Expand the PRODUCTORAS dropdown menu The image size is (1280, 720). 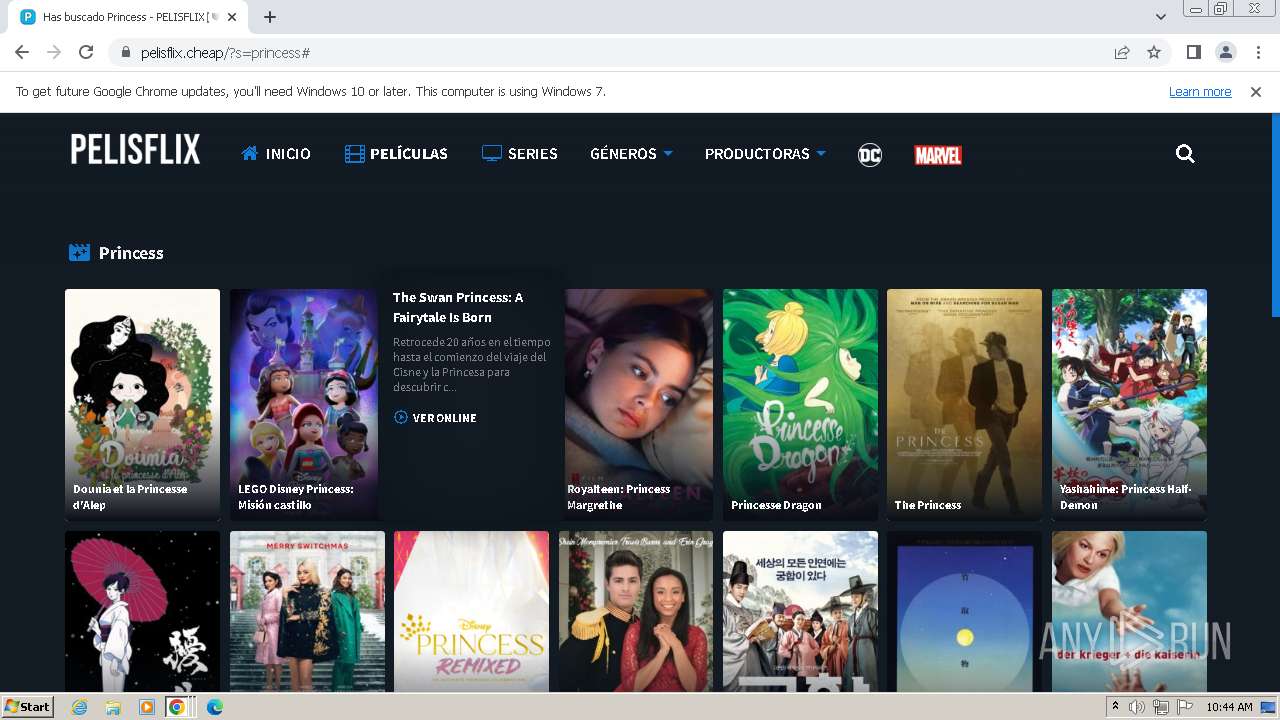(x=765, y=154)
